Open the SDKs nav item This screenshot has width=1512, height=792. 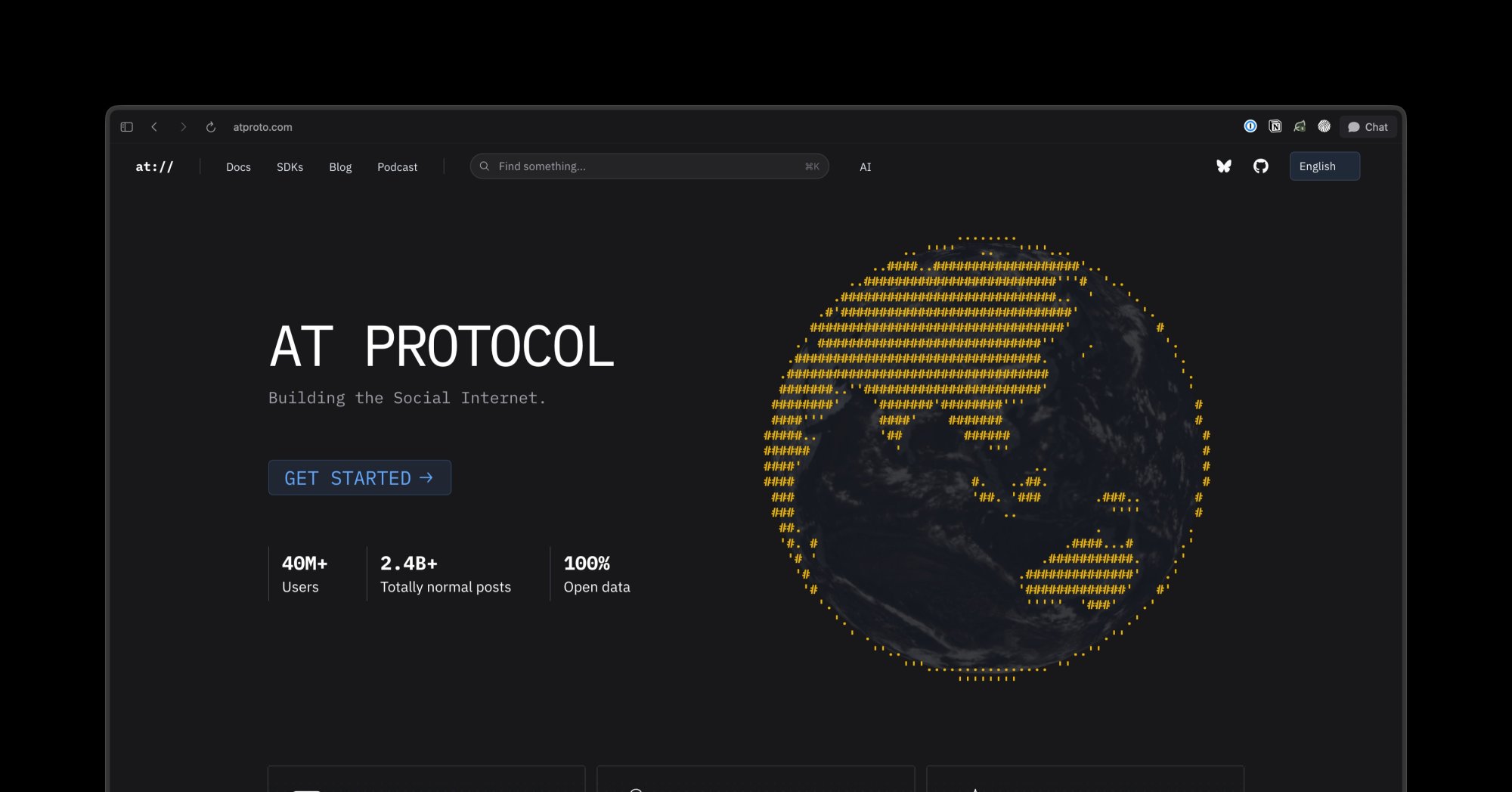click(290, 167)
